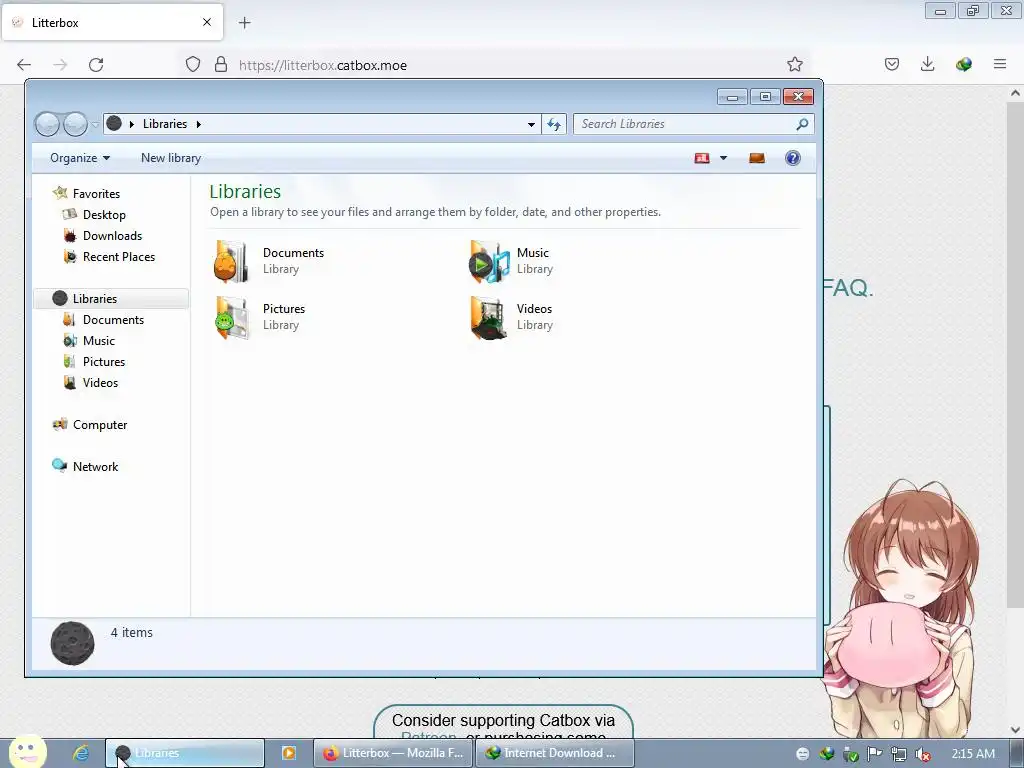Bookmark page with star icon
This screenshot has height=768, width=1024.
point(795,64)
